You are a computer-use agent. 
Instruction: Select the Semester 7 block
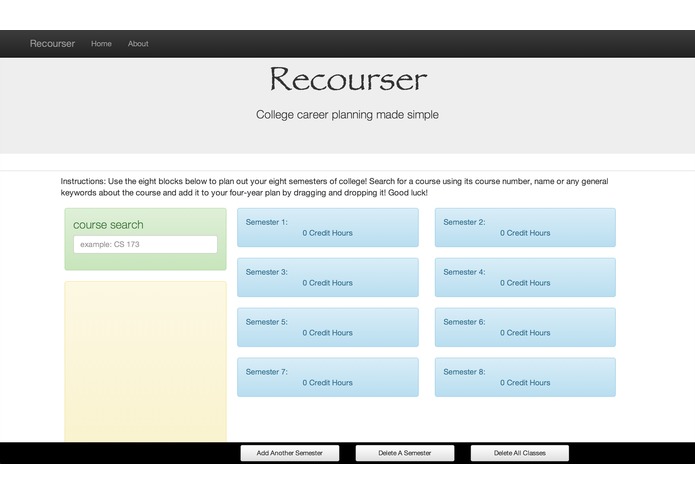[328, 377]
